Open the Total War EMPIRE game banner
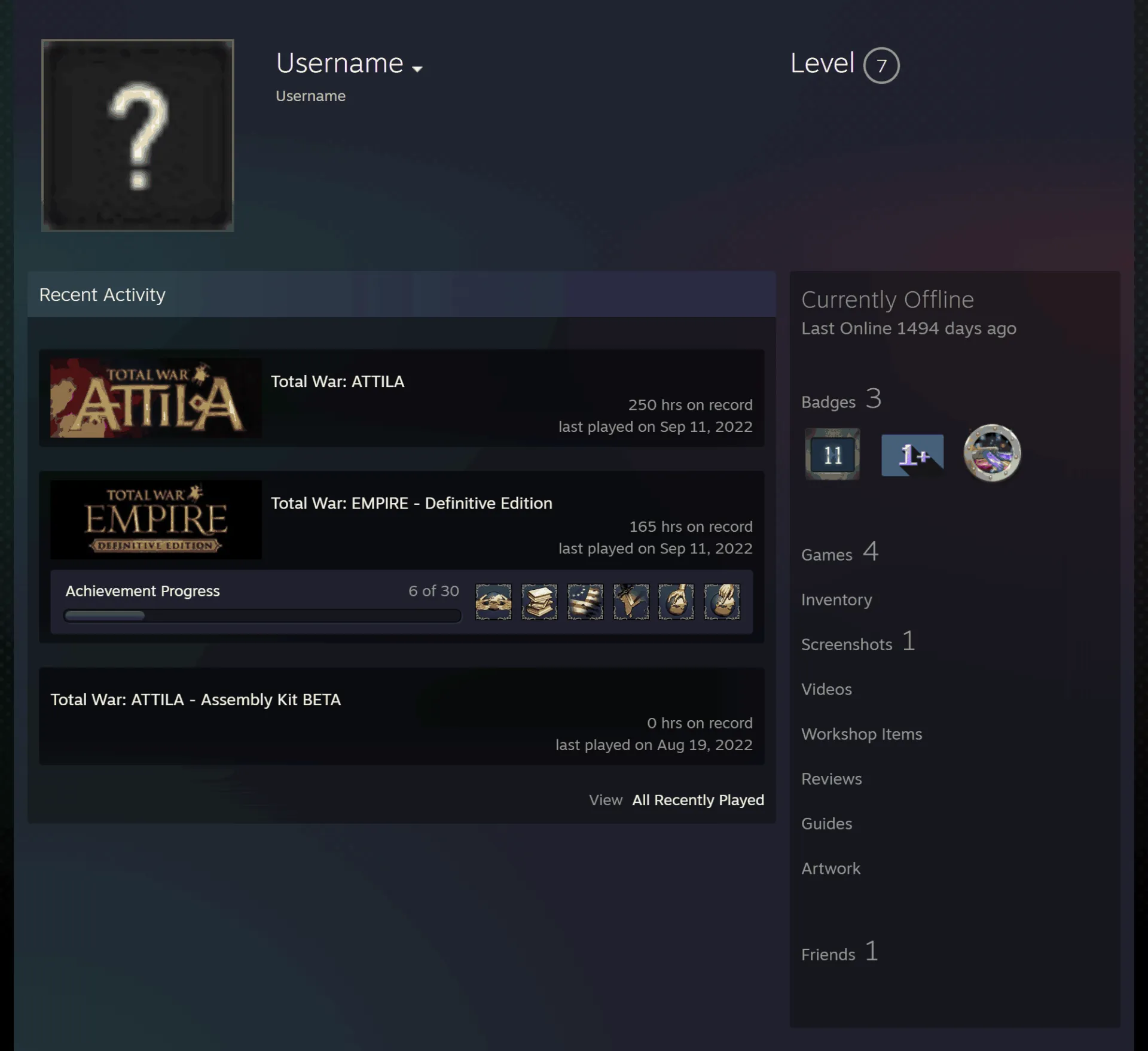This screenshot has width=1148, height=1051. 156,519
